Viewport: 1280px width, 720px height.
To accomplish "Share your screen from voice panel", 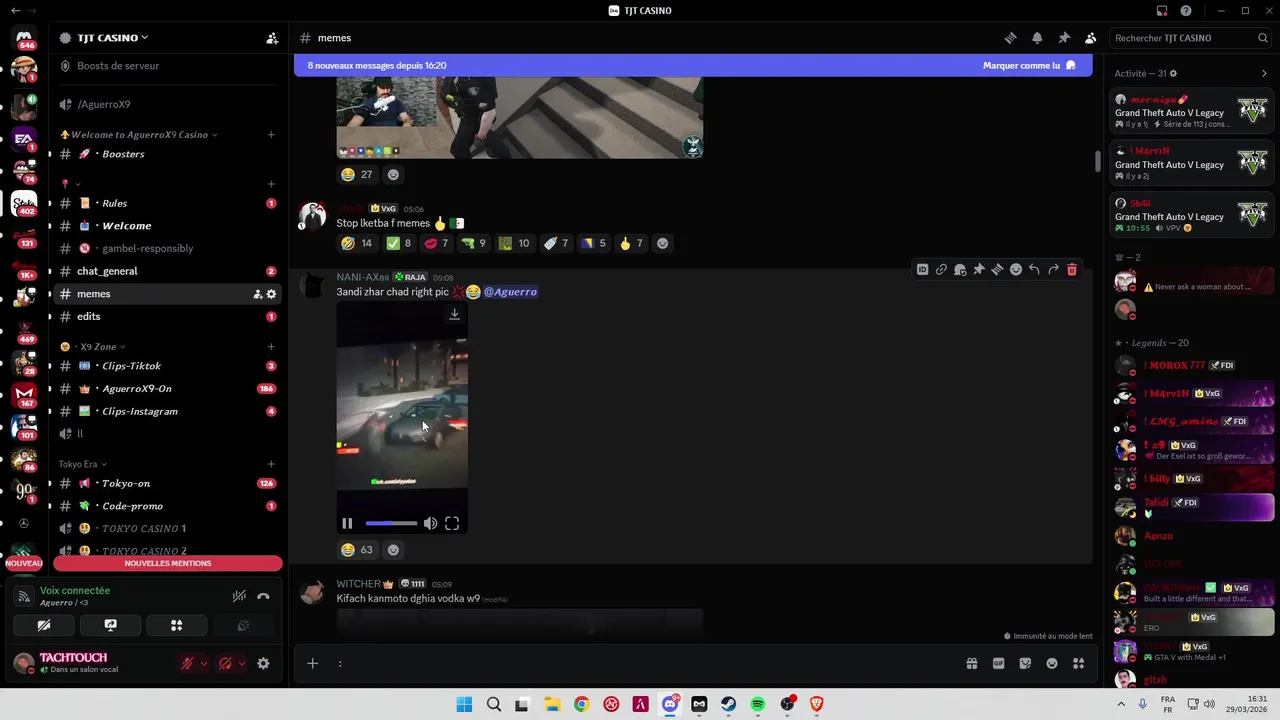I will coord(110,625).
